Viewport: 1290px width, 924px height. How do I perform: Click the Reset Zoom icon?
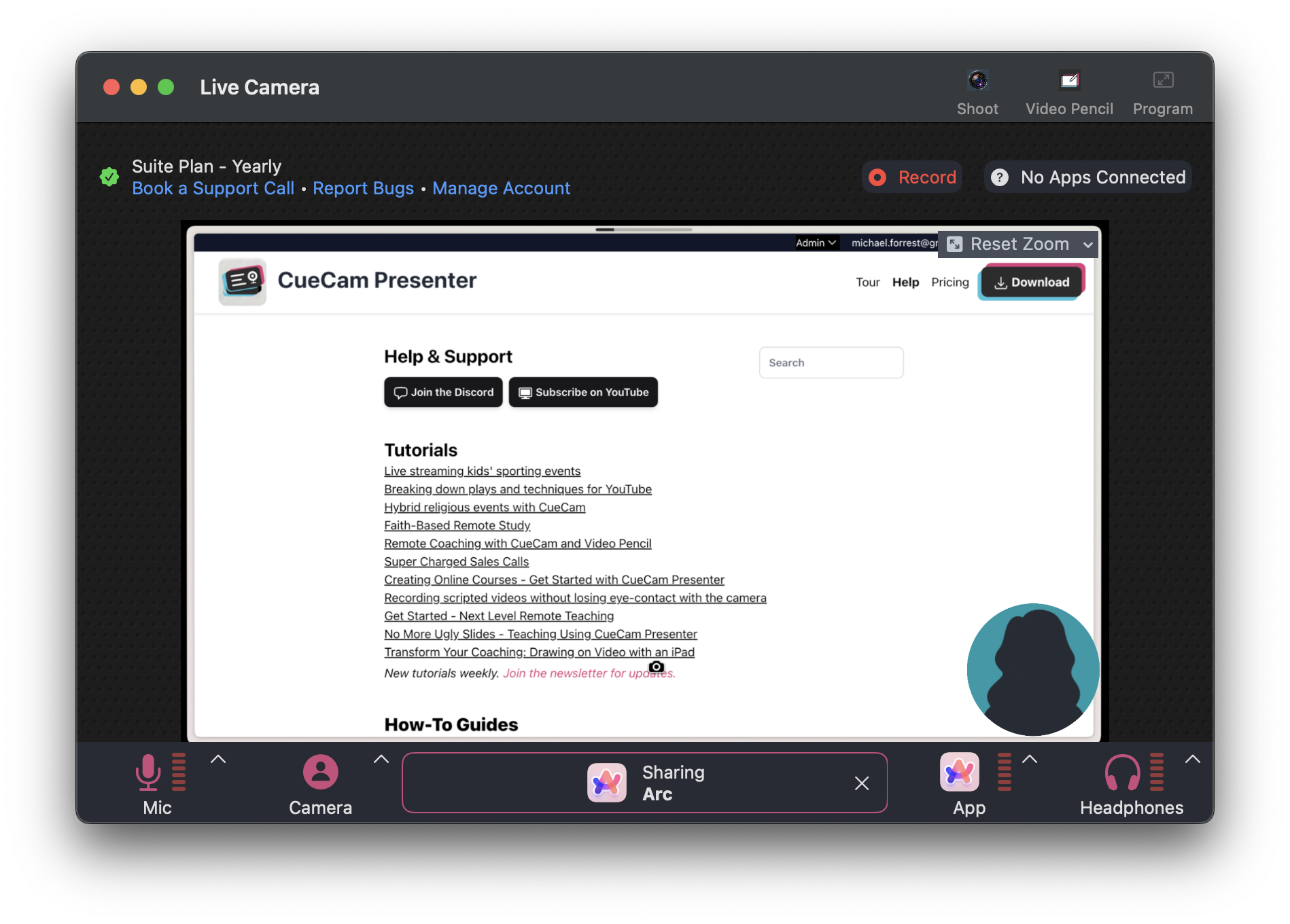click(x=954, y=244)
